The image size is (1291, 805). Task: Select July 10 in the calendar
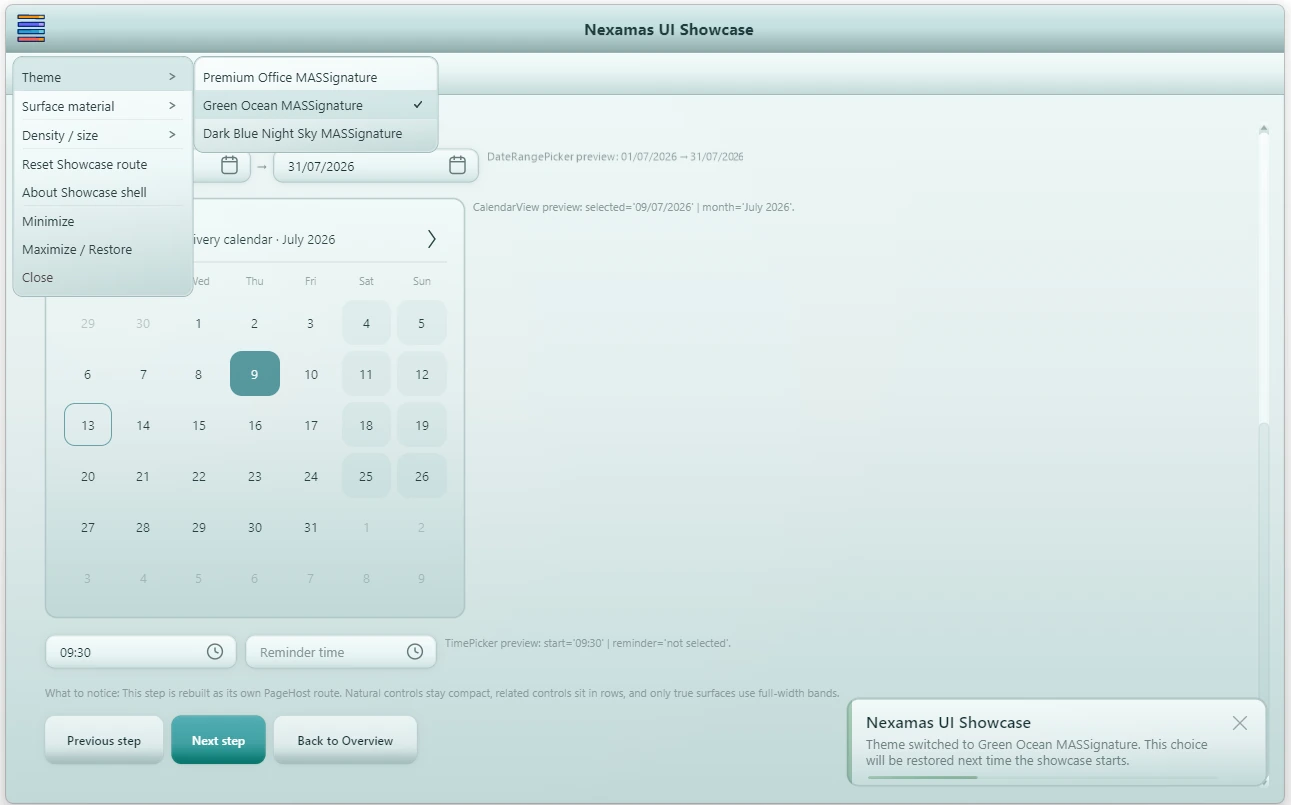[x=311, y=374]
